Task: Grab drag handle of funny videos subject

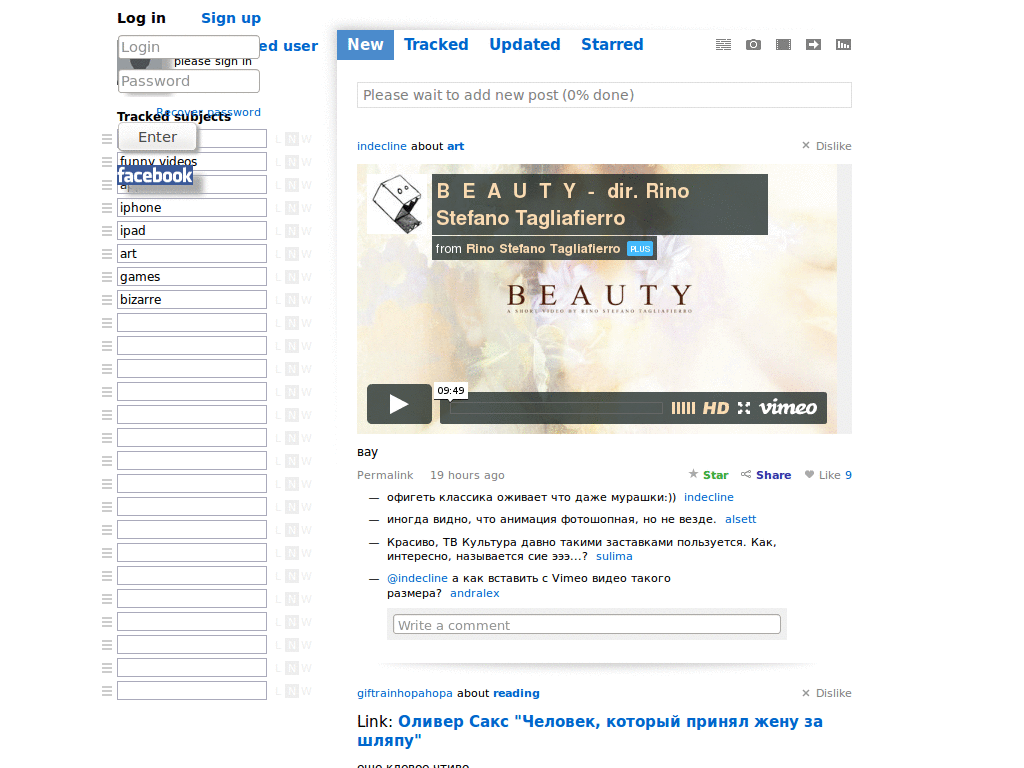Action: pos(107,161)
